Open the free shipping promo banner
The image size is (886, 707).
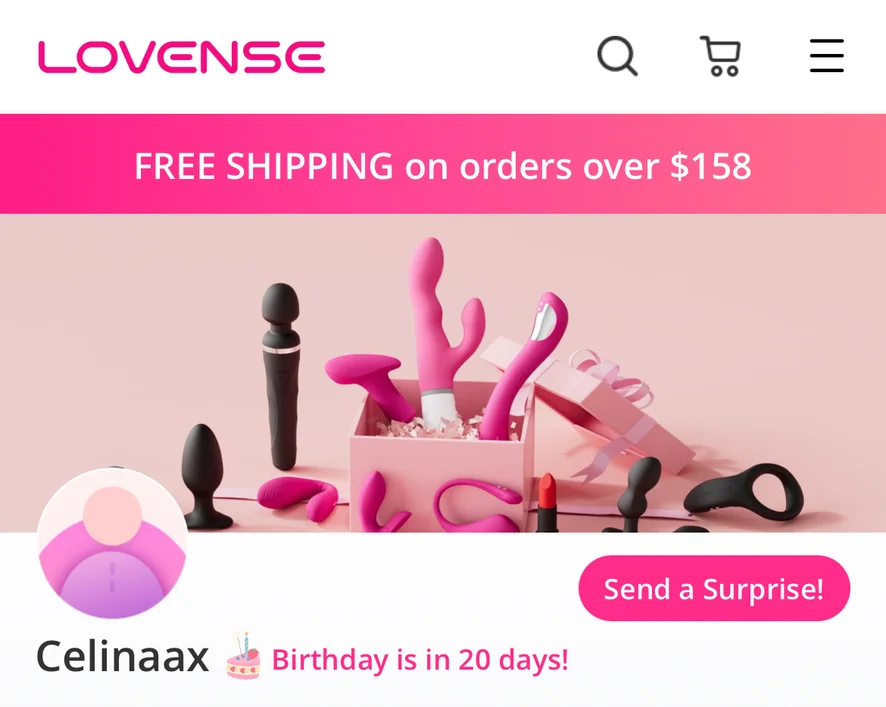(443, 164)
